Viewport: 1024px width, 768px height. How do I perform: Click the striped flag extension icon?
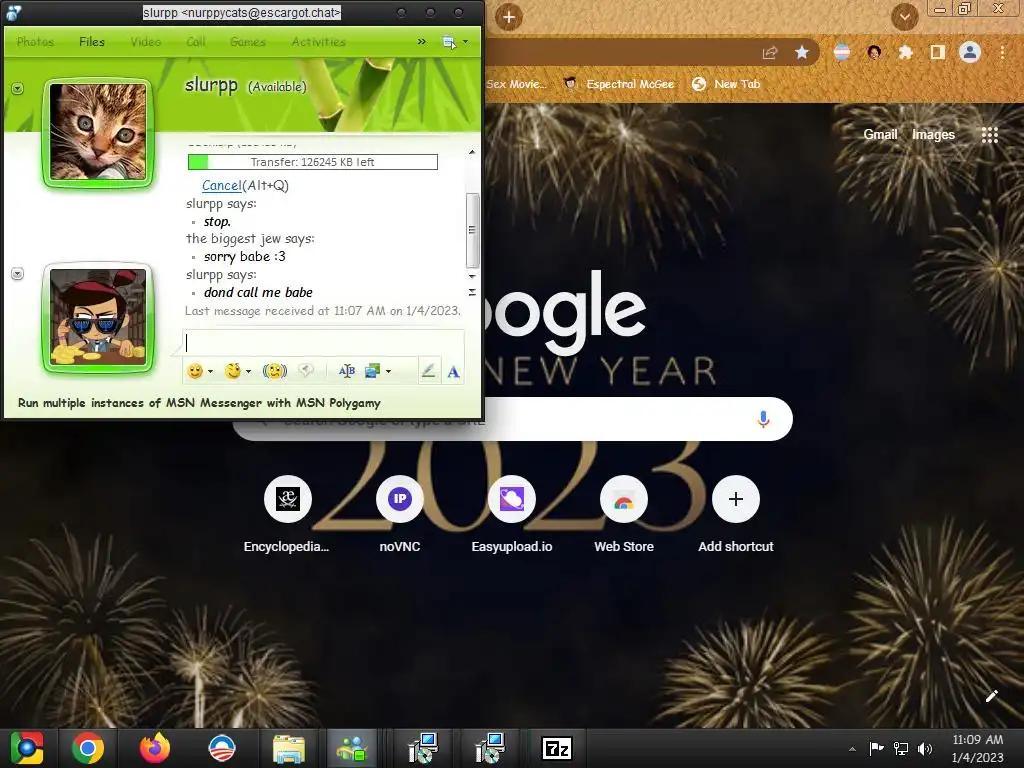tap(842, 52)
